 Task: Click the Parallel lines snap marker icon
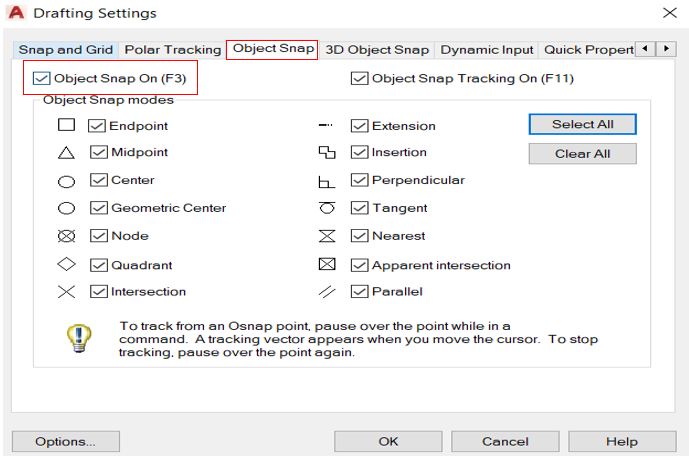coord(327,292)
